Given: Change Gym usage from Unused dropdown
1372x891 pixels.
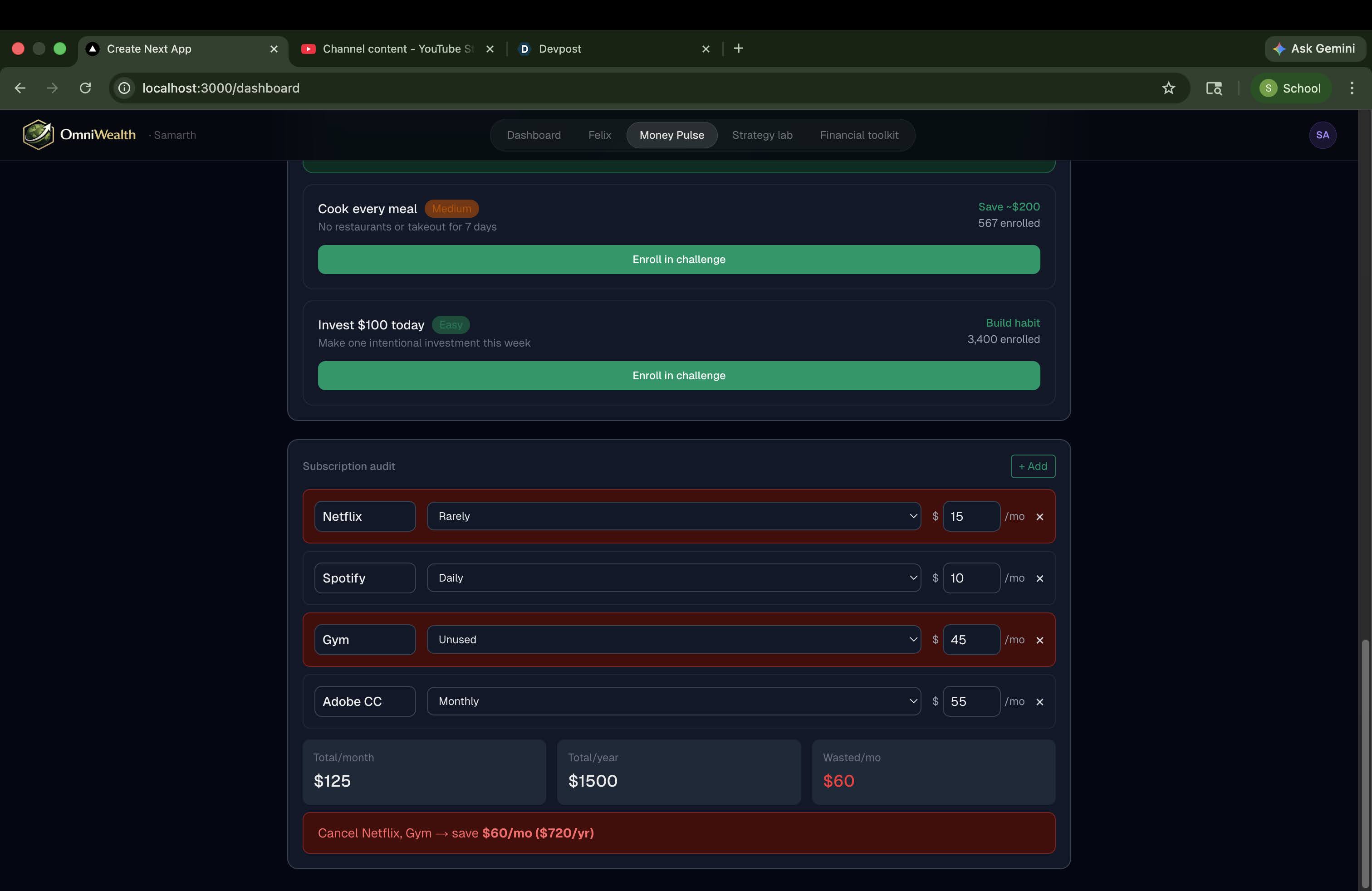Looking at the screenshot, I should coord(673,640).
